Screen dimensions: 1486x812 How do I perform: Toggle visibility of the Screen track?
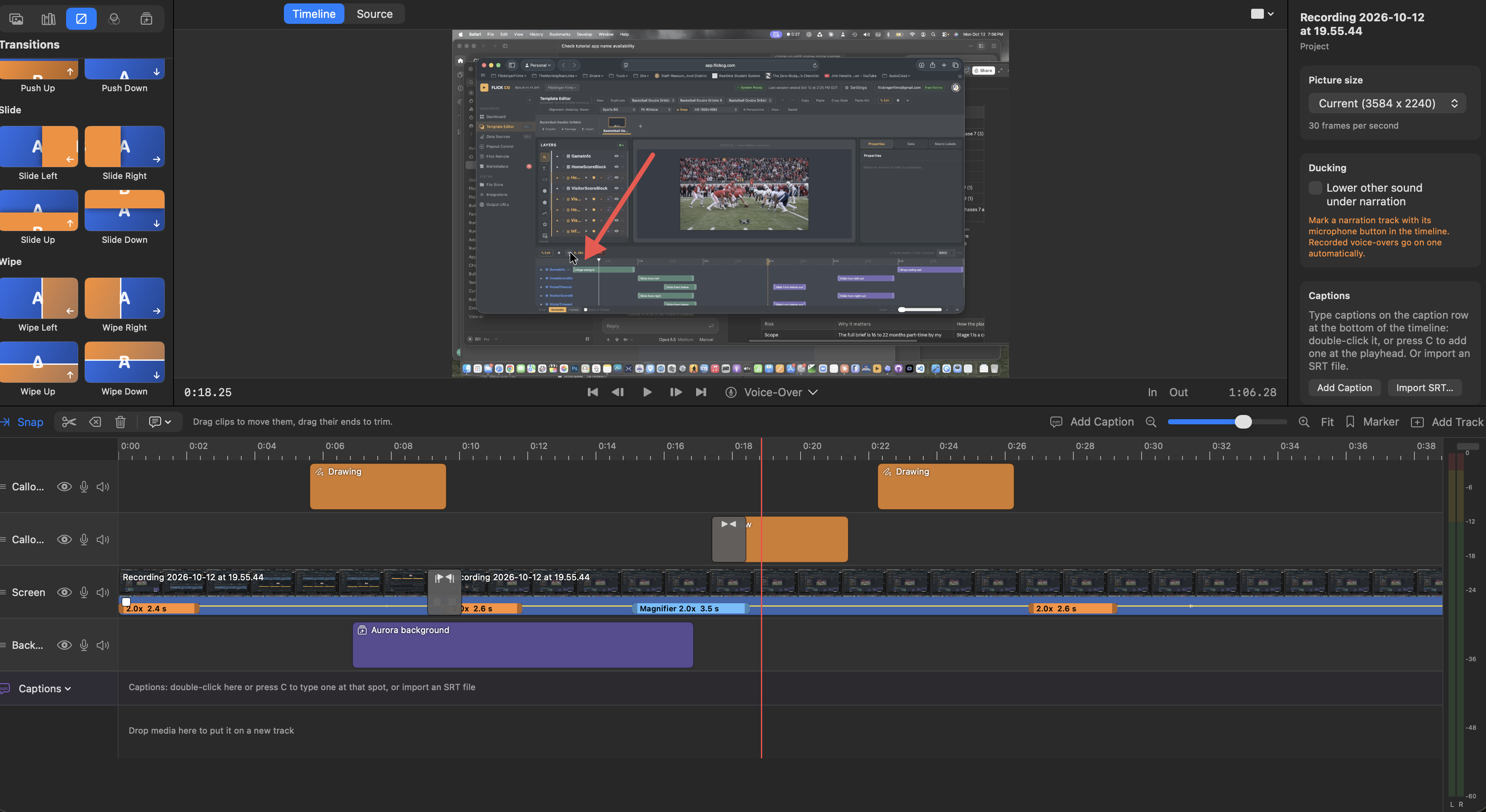pos(65,592)
